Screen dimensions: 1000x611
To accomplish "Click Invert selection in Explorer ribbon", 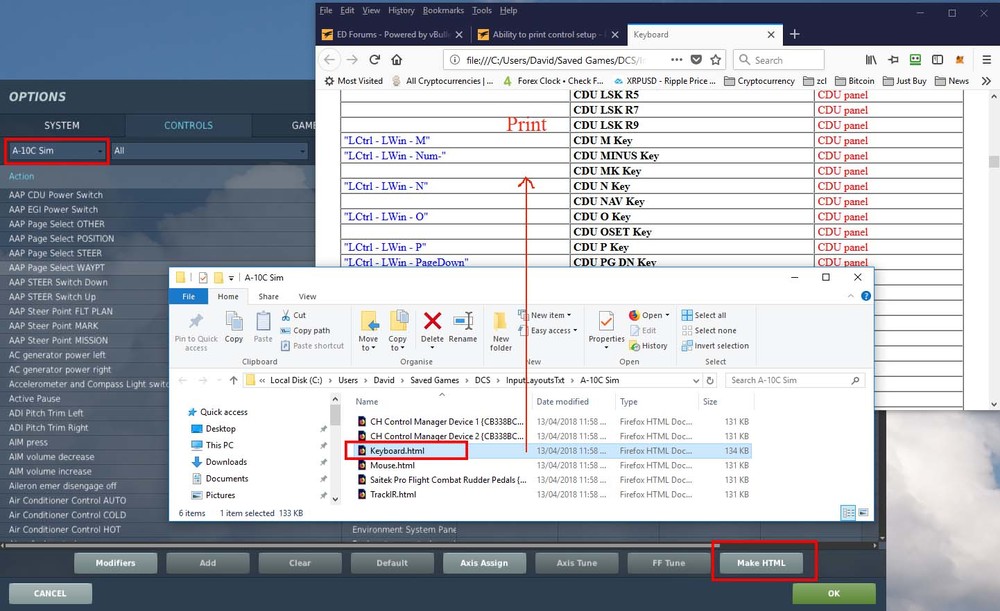I will [715, 346].
